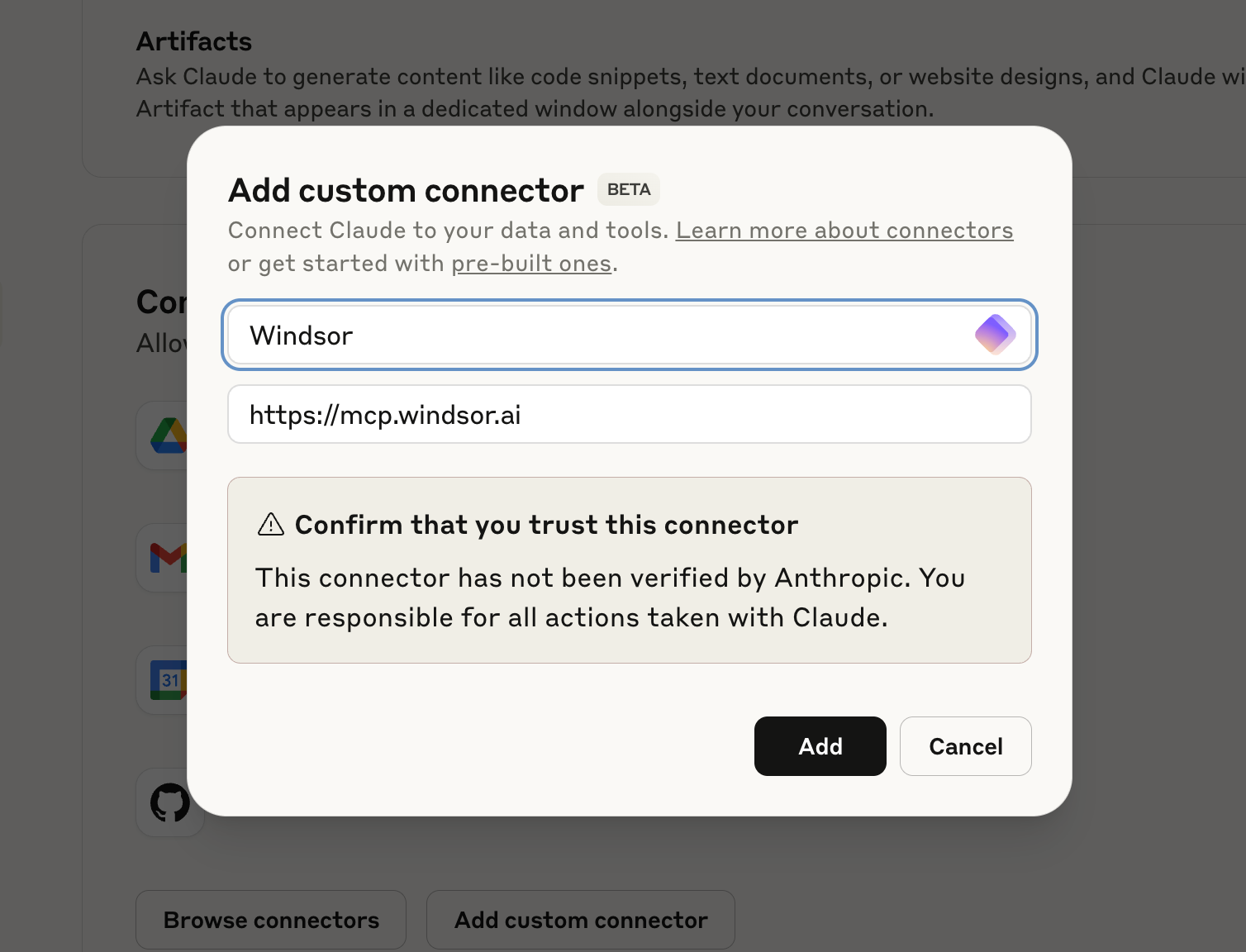Click the warning triangle icon
Image resolution: width=1246 pixels, height=952 pixels.
pos(271,525)
